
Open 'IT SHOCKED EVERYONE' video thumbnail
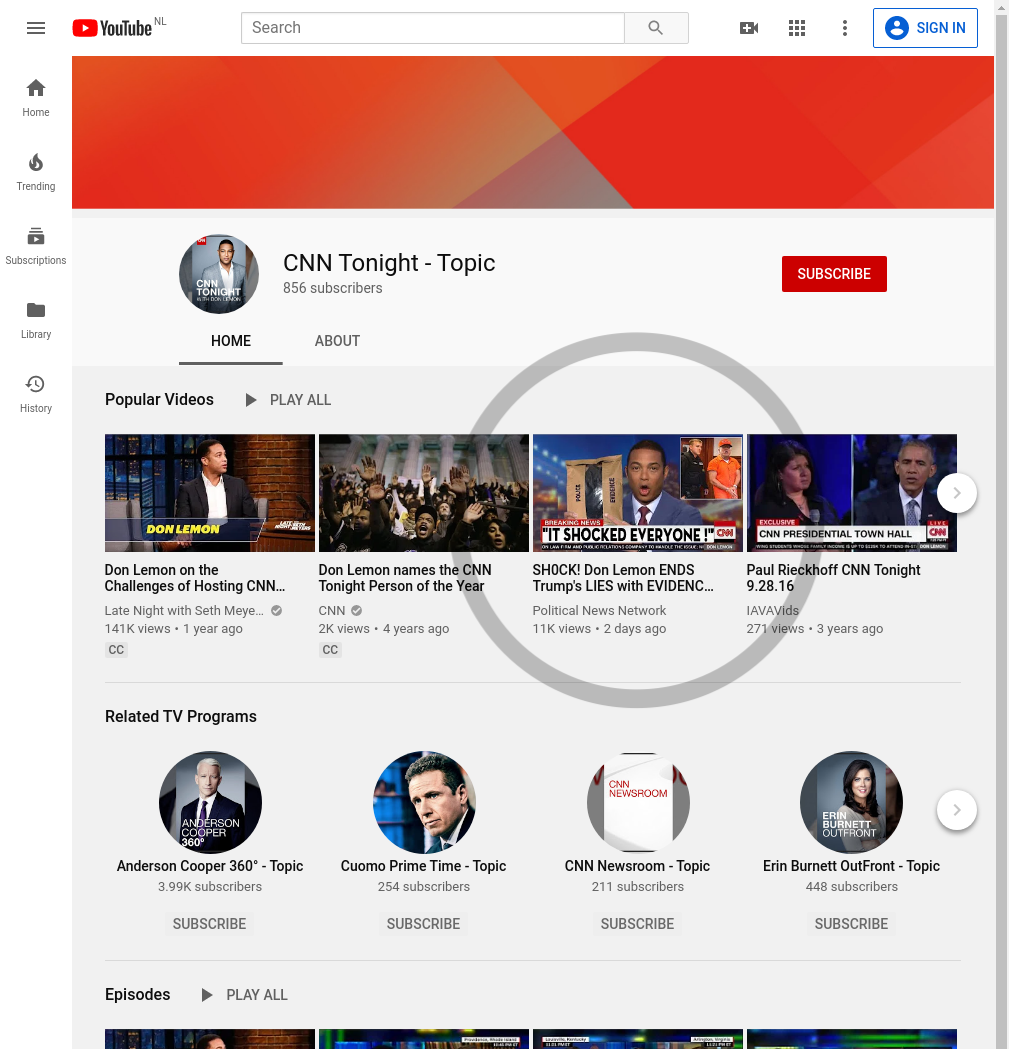(638, 493)
